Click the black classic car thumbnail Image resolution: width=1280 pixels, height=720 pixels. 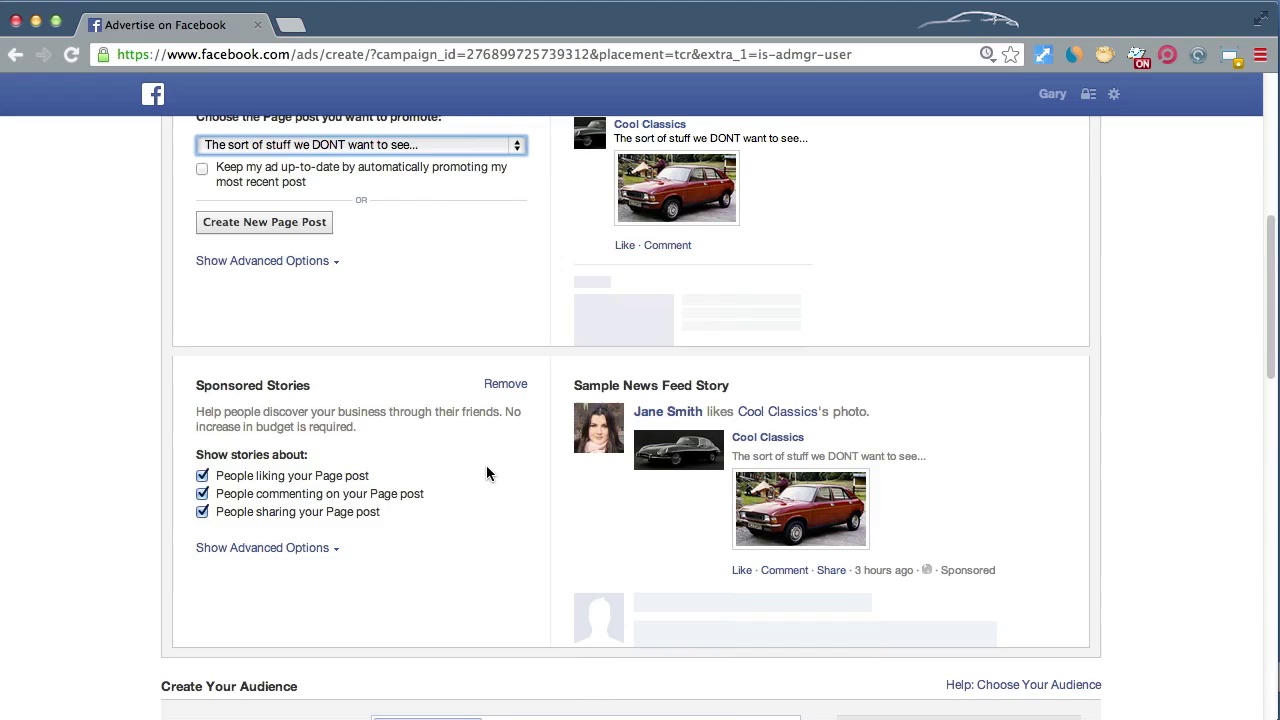[x=679, y=450]
